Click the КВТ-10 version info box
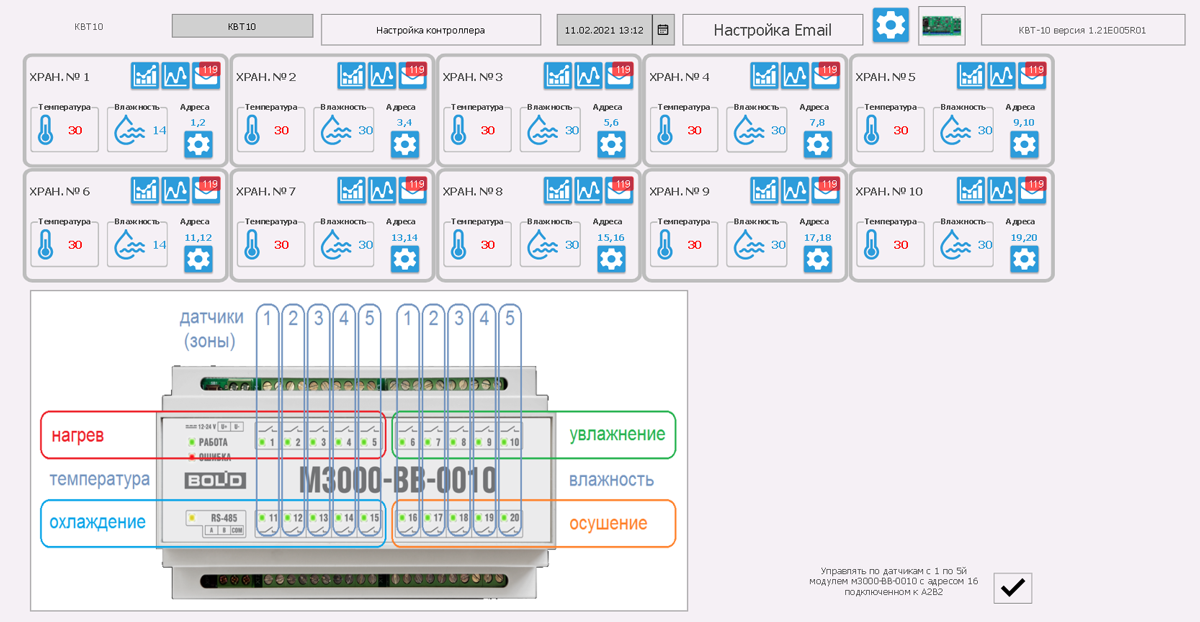Image resolution: width=1200 pixels, height=622 pixels. click(1081, 30)
